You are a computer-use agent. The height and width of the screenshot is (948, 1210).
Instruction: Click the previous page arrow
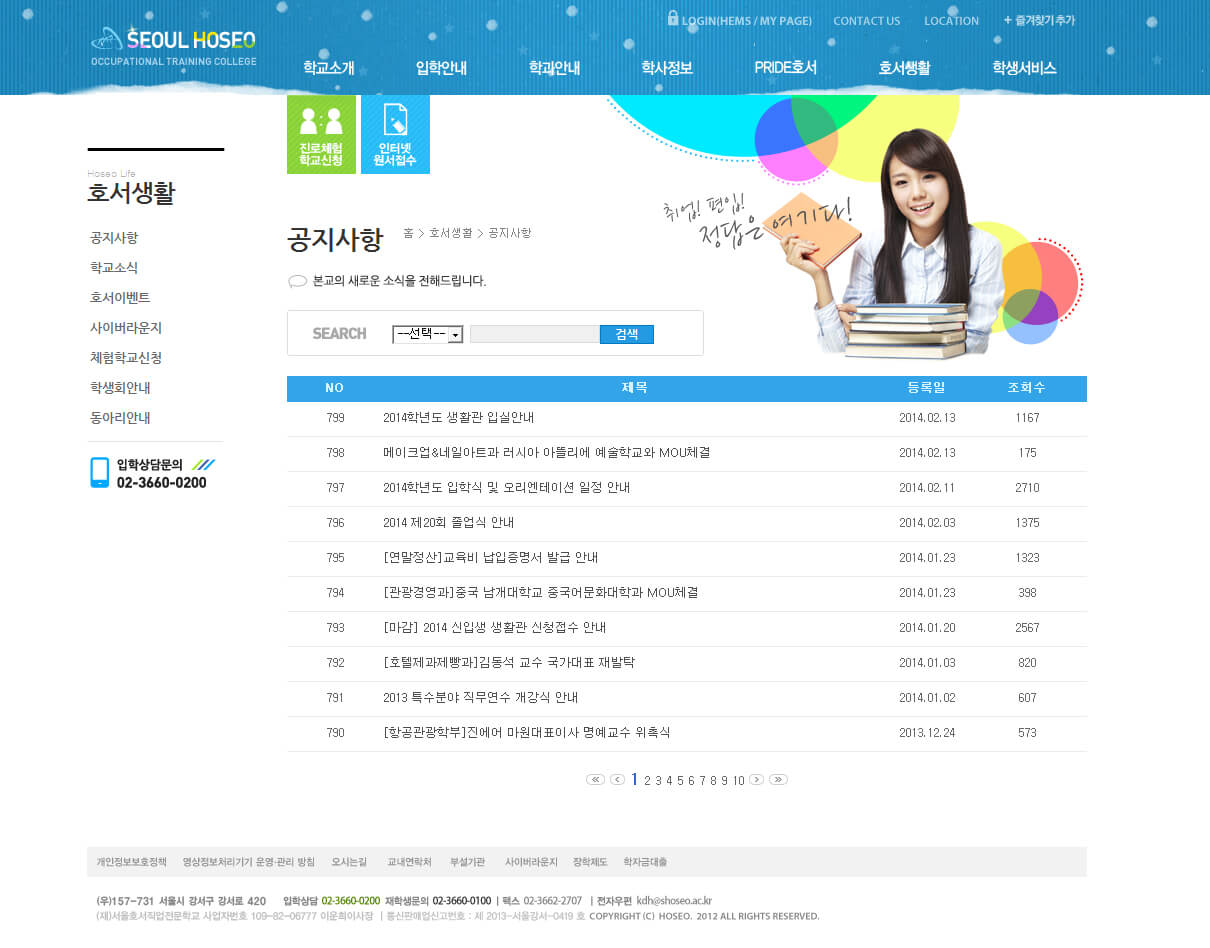(x=617, y=780)
